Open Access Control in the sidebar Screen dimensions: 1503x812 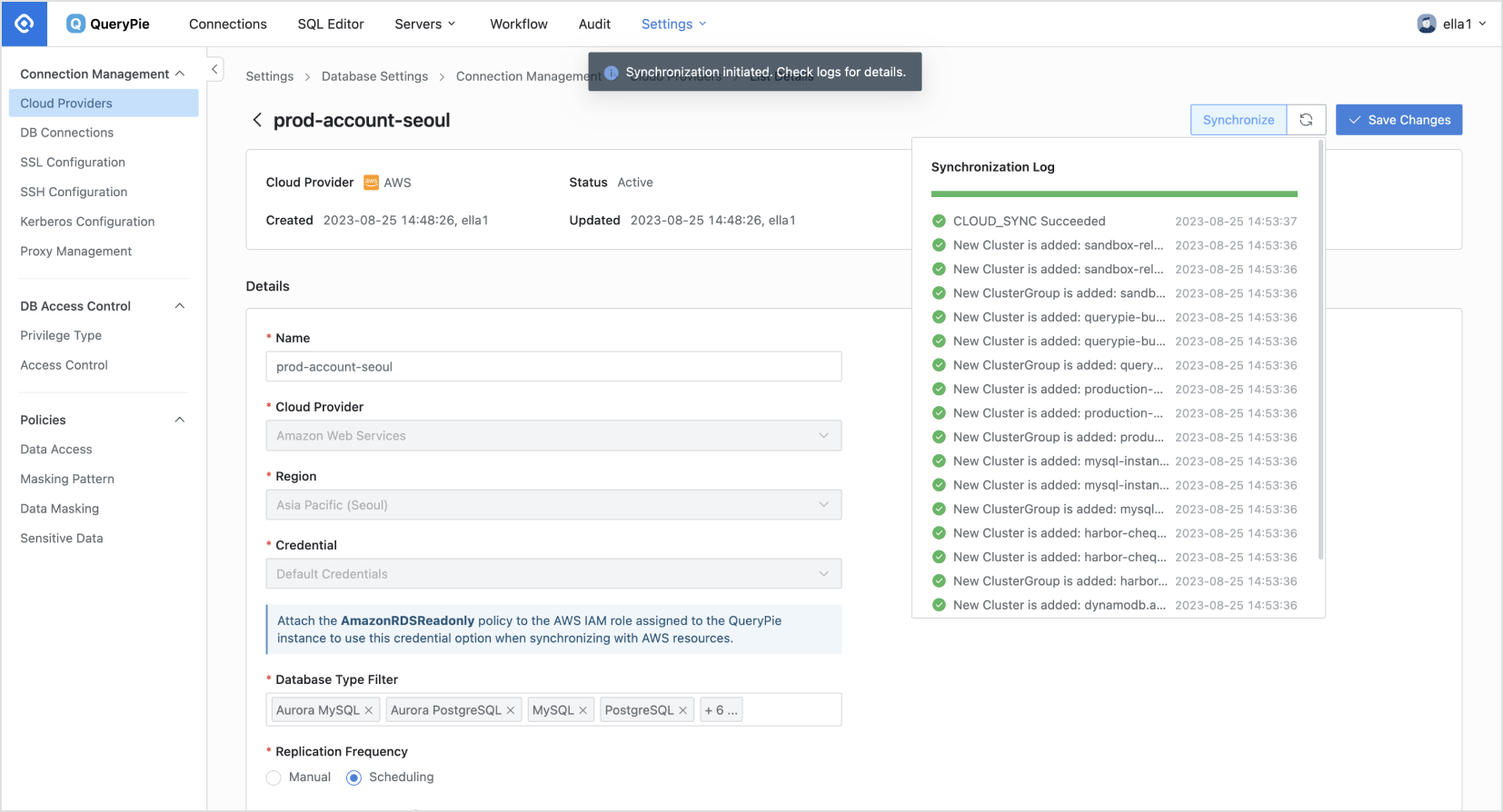click(x=64, y=365)
